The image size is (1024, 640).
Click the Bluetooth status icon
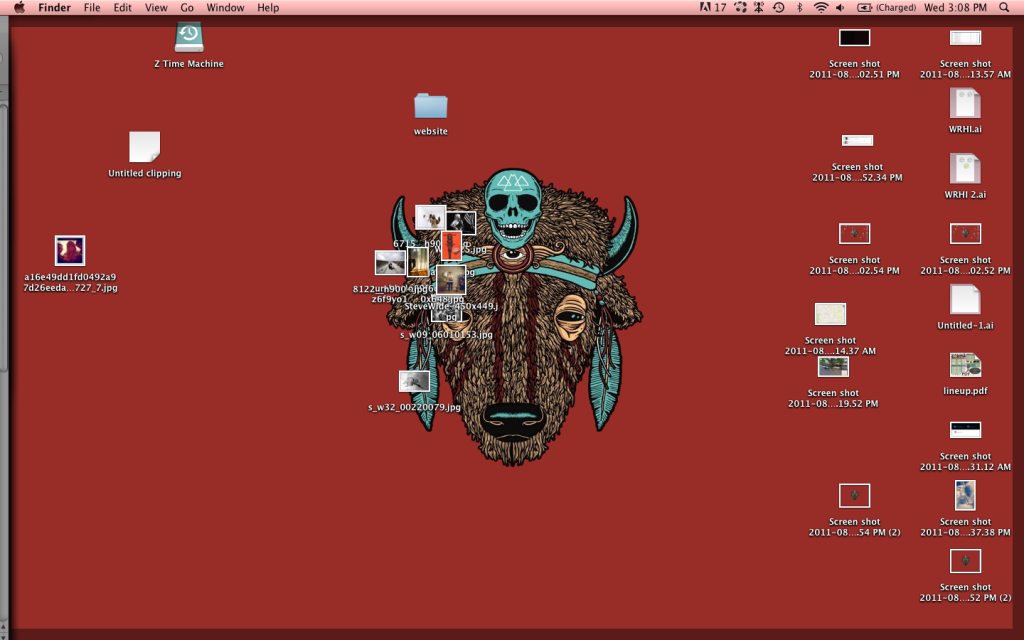(799, 7)
